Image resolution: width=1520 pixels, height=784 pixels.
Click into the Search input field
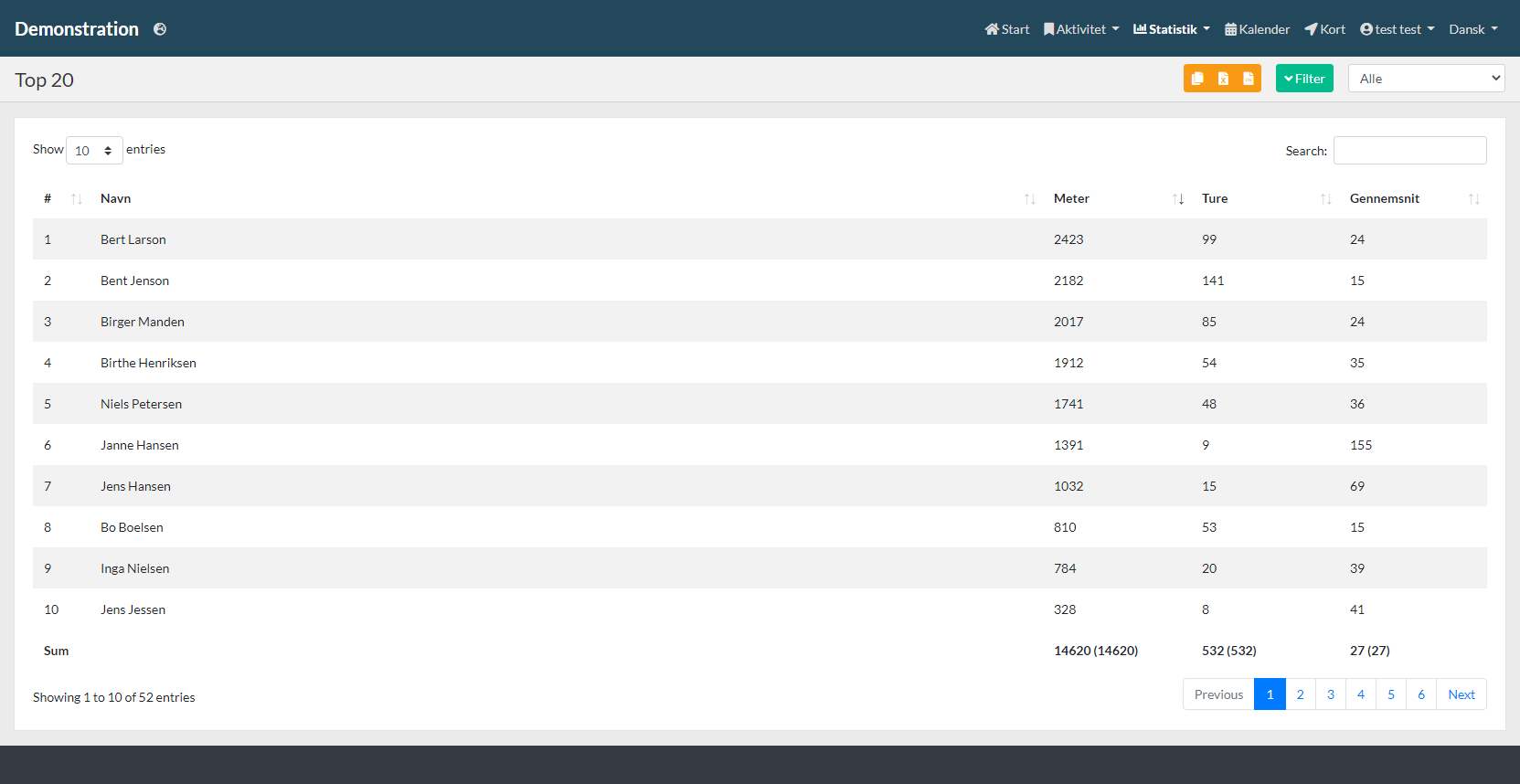pos(1409,151)
